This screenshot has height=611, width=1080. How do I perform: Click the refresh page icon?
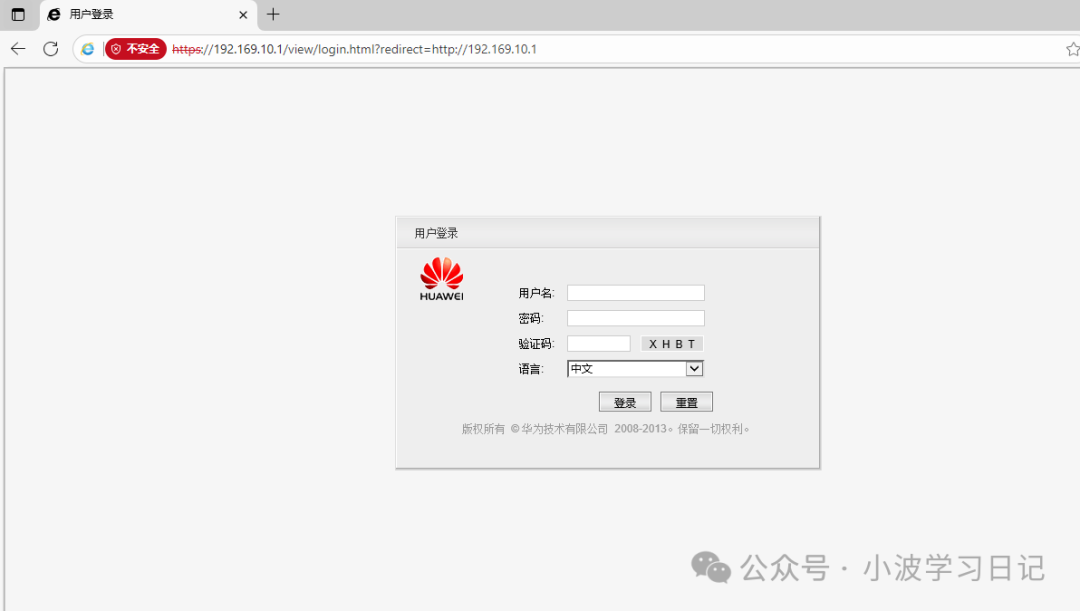pos(50,48)
